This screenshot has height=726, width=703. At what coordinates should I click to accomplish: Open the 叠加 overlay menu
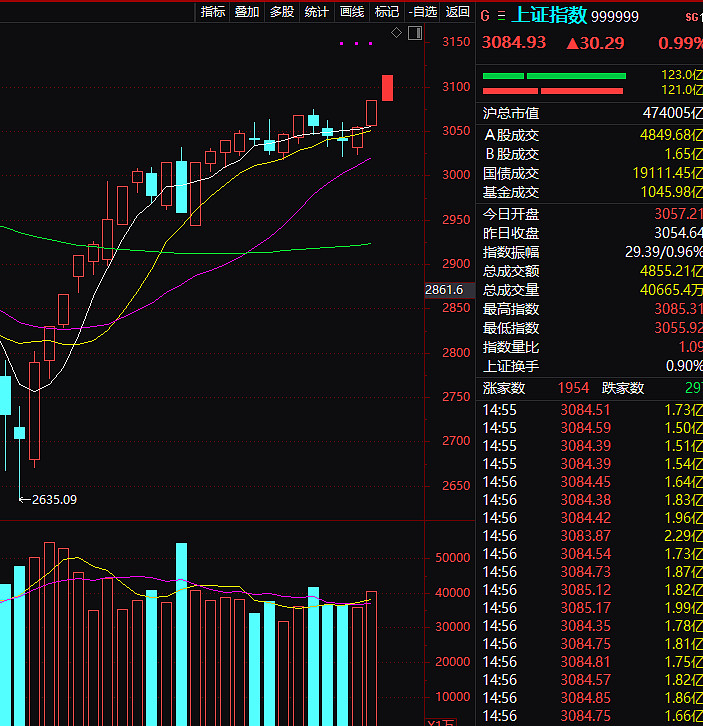click(247, 12)
